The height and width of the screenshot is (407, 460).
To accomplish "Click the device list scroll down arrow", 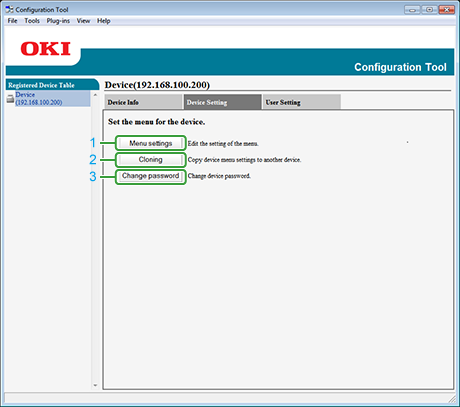I will click(95, 385).
